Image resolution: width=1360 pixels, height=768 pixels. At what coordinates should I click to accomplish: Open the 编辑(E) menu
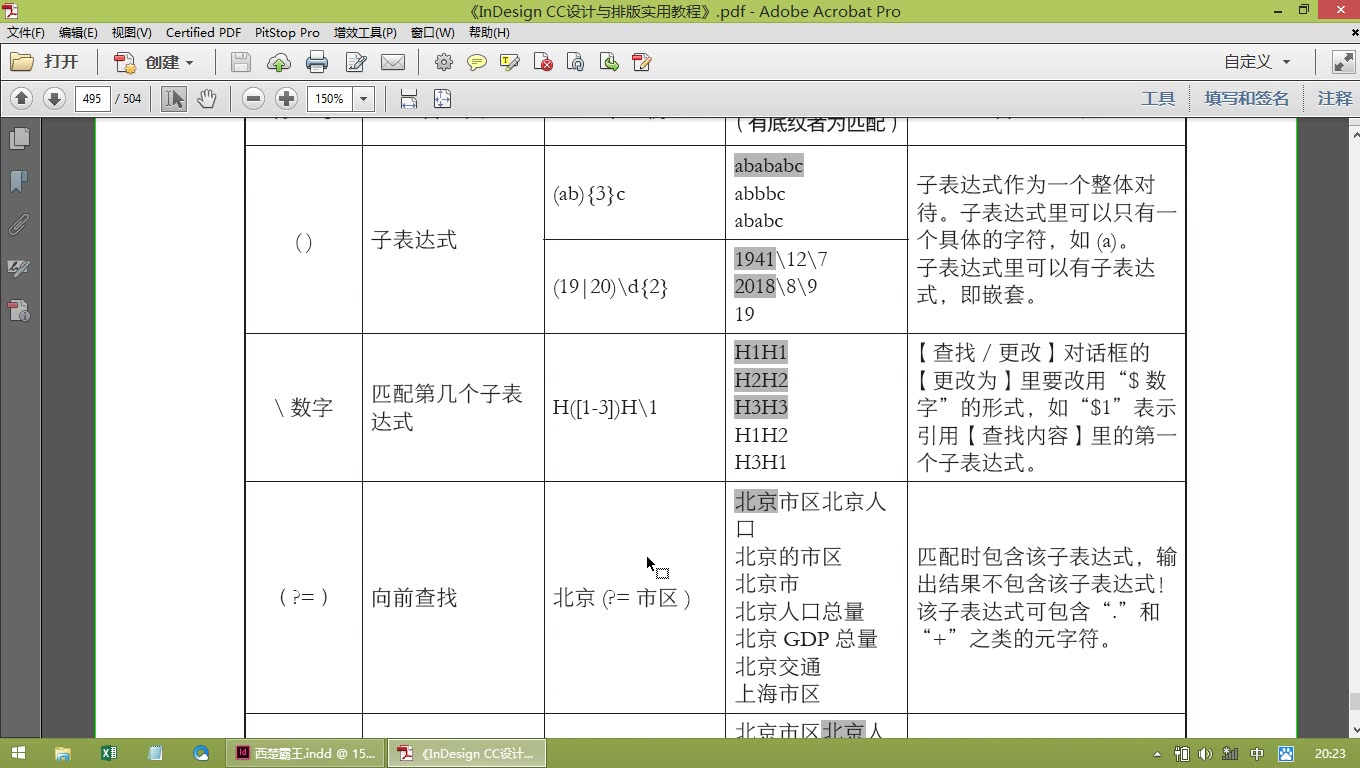click(x=78, y=33)
